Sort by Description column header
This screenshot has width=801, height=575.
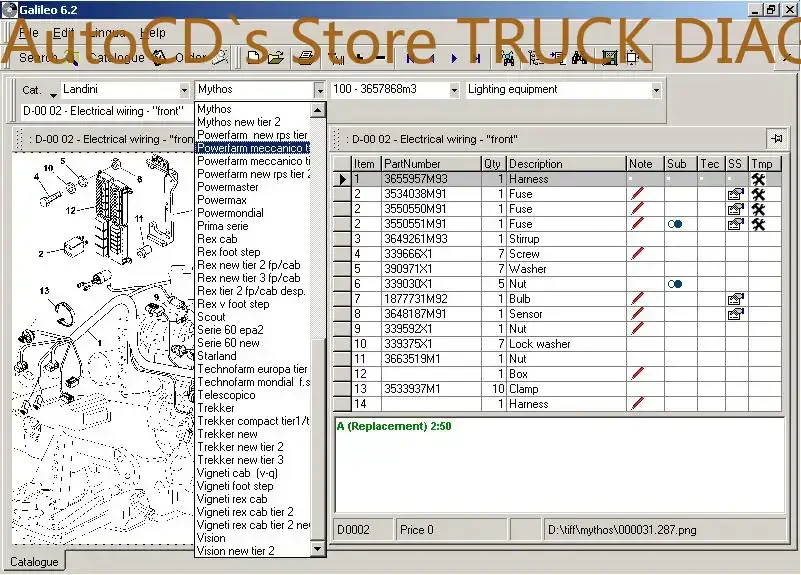click(x=566, y=164)
